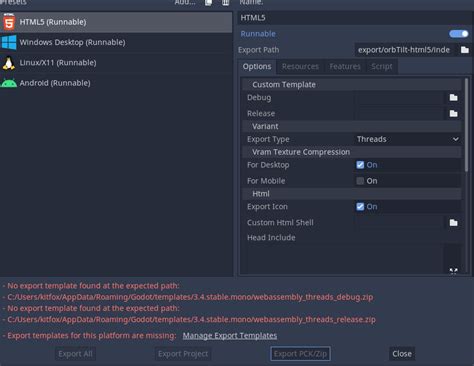Delete preset using the trash icon
Viewport: 474px width, 366px height.
point(226,3)
